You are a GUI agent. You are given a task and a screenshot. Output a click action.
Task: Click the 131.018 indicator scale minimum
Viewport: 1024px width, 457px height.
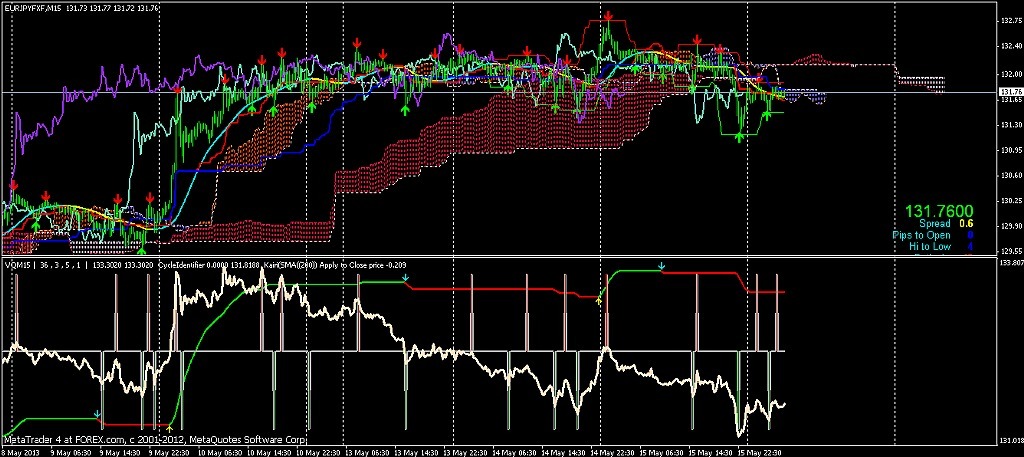click(1011, 441)
